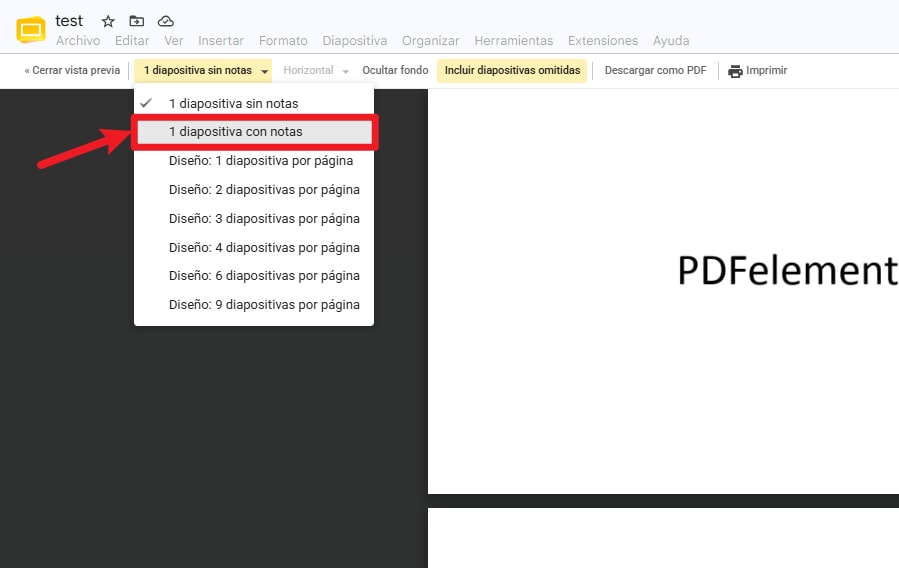
Task: Click the printer icon for Imprimir
Action: (735, 71)
